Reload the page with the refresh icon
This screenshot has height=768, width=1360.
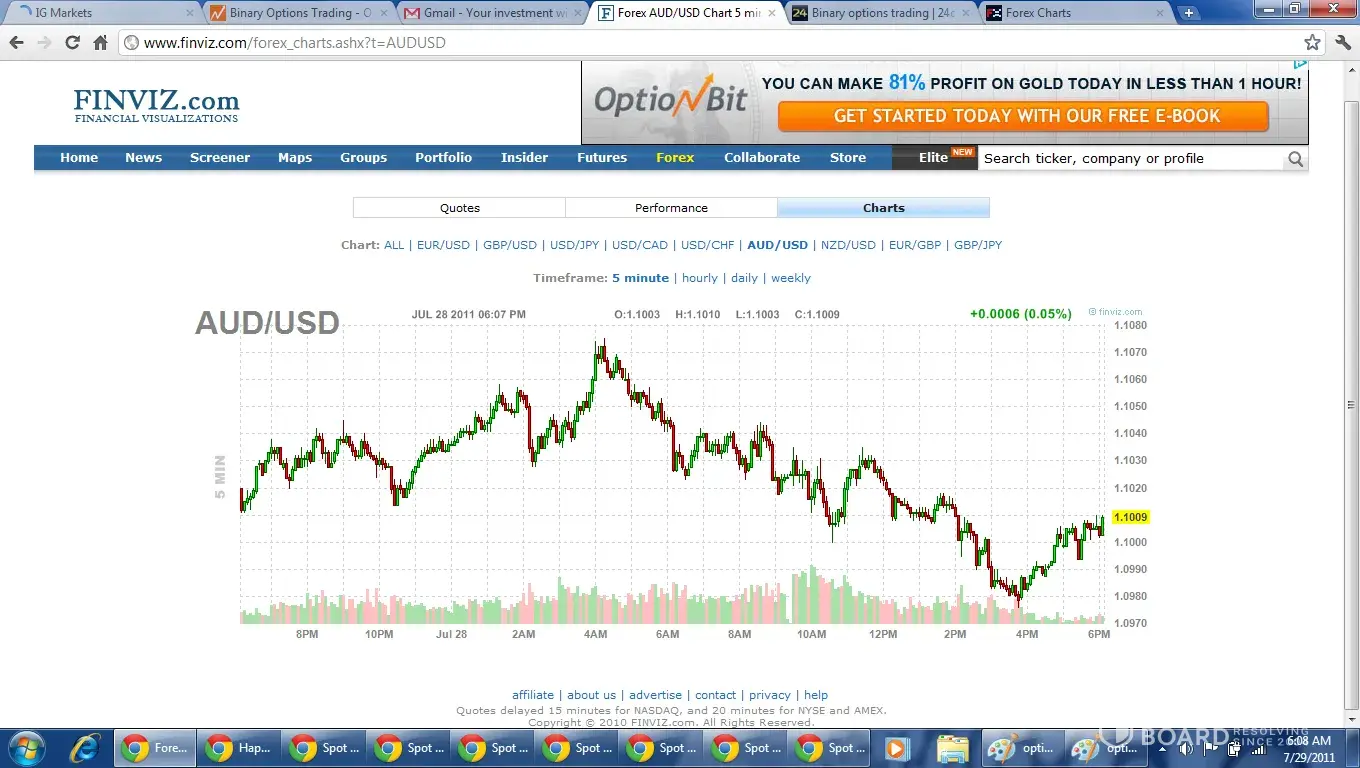72,43
